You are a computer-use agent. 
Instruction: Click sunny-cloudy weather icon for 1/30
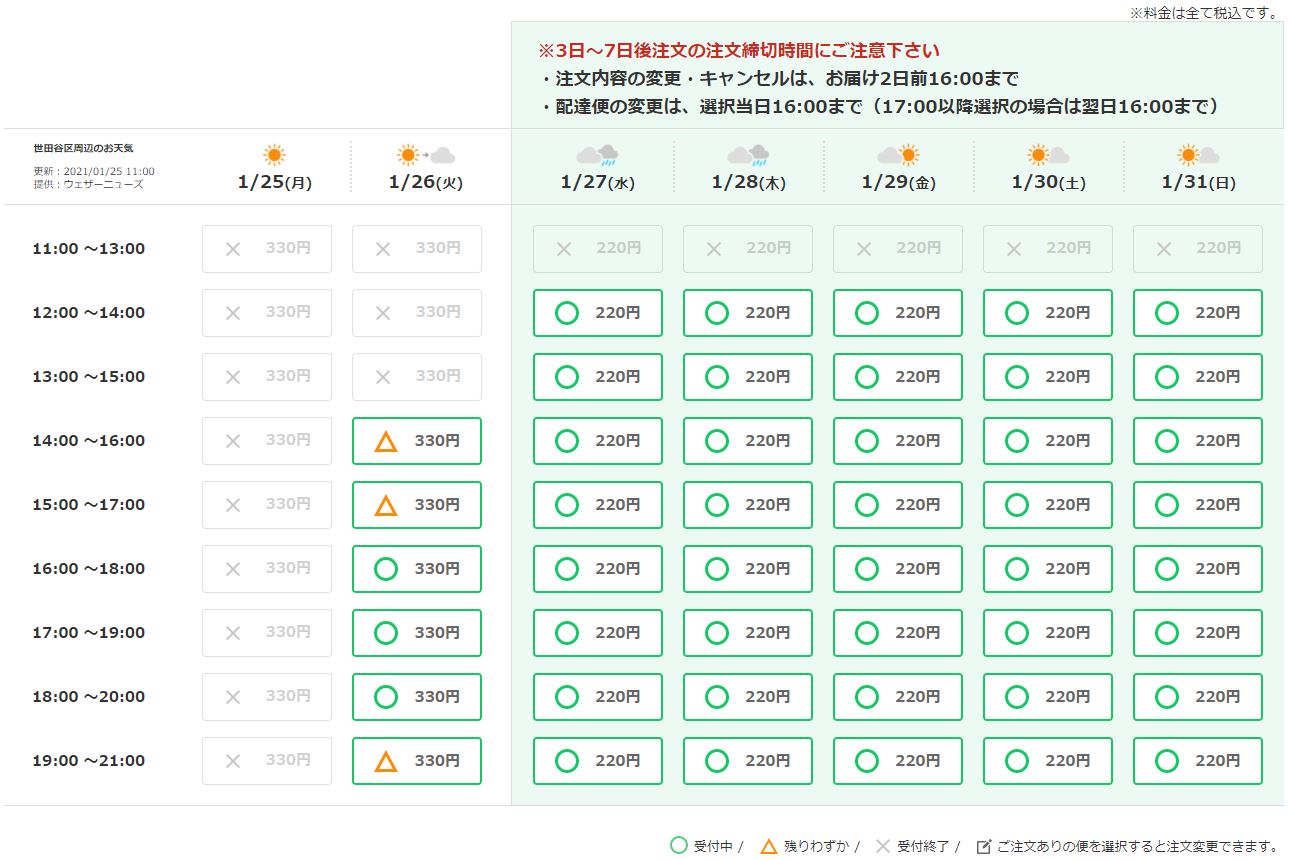pos(1048,155)
